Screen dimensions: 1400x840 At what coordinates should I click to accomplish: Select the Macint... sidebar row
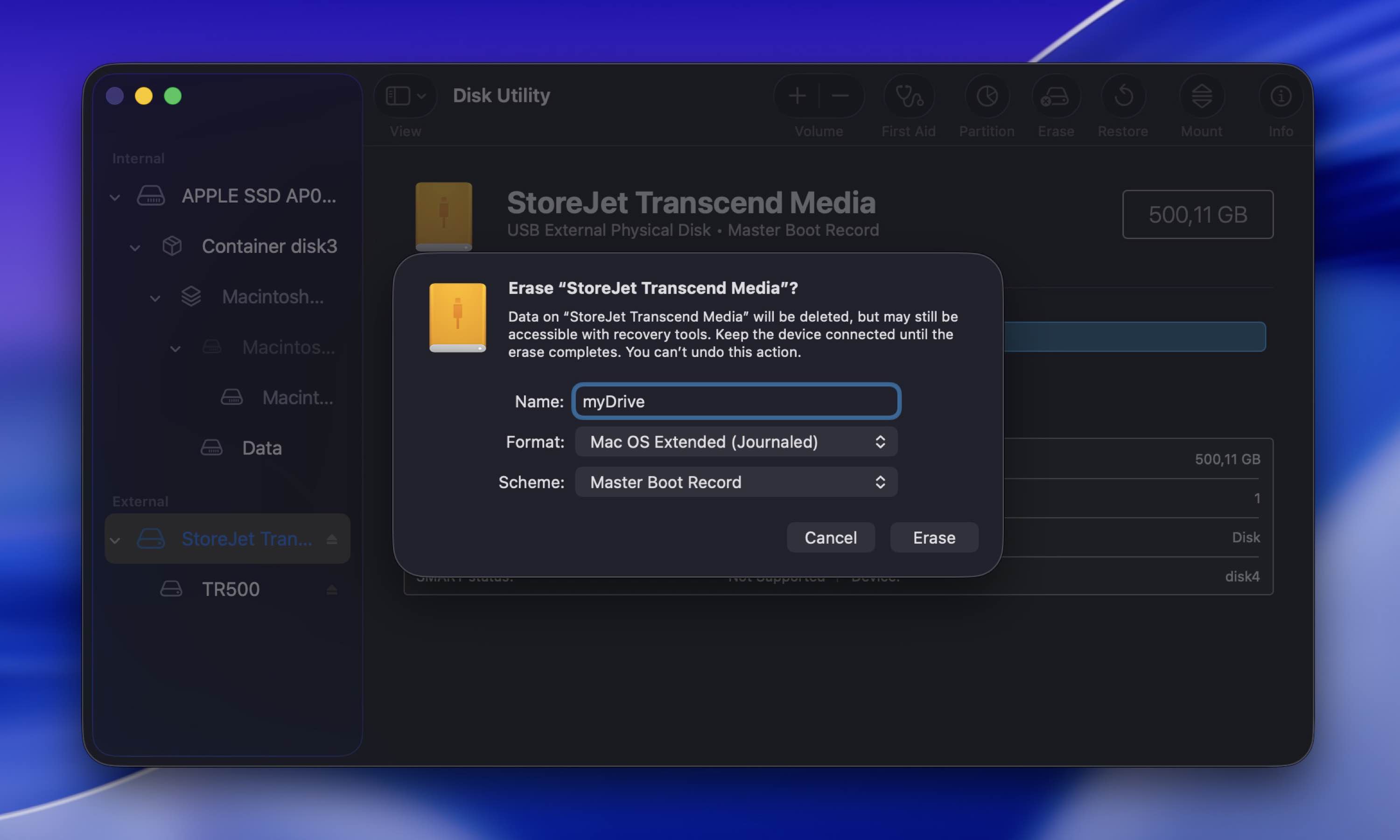pyautogui.click(x=227, y=397)
